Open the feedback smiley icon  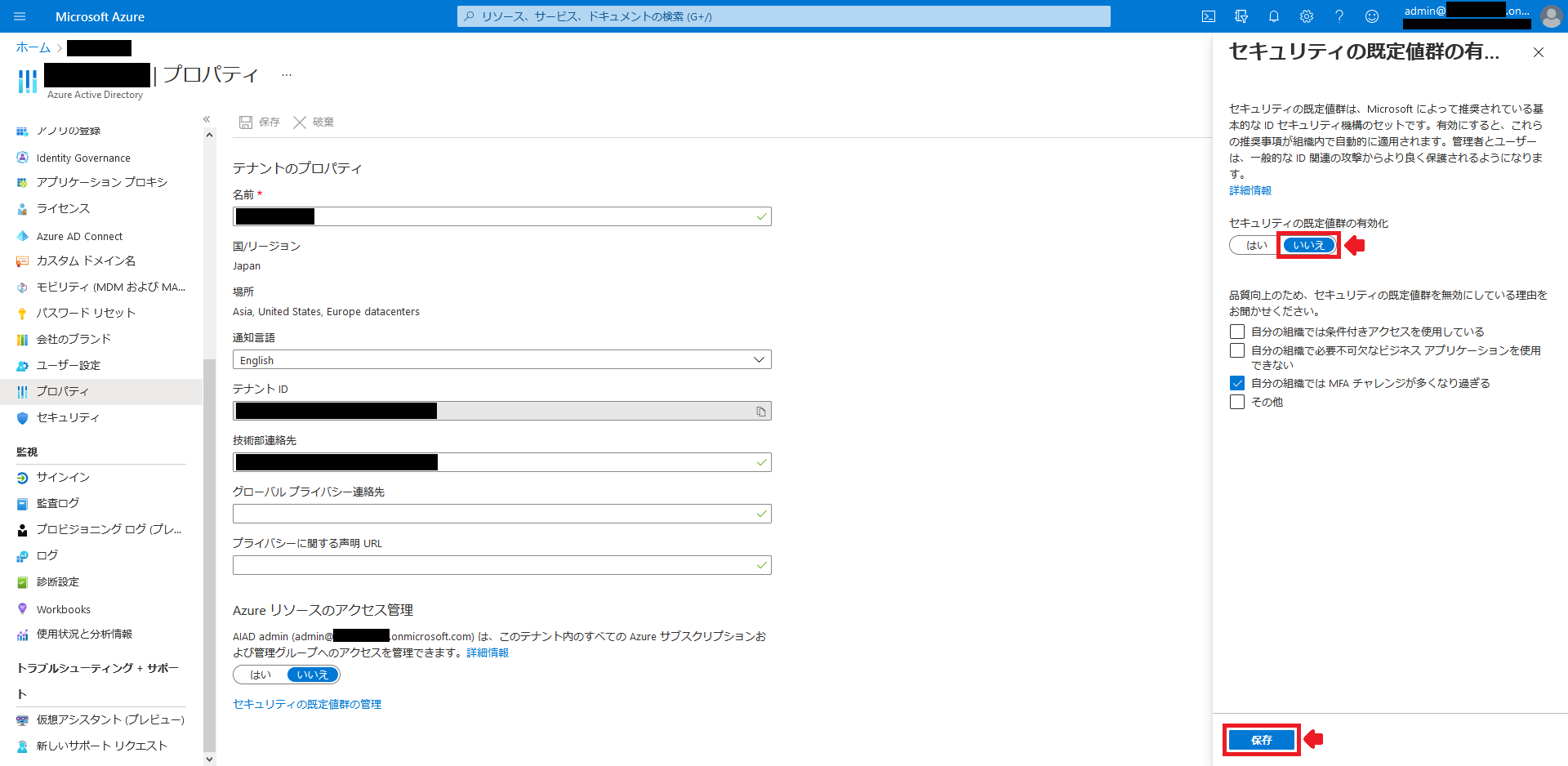coord(1372,16)
